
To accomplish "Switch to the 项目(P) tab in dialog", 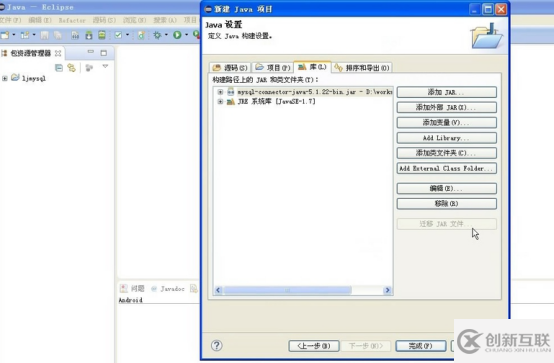I will [273, 68].
